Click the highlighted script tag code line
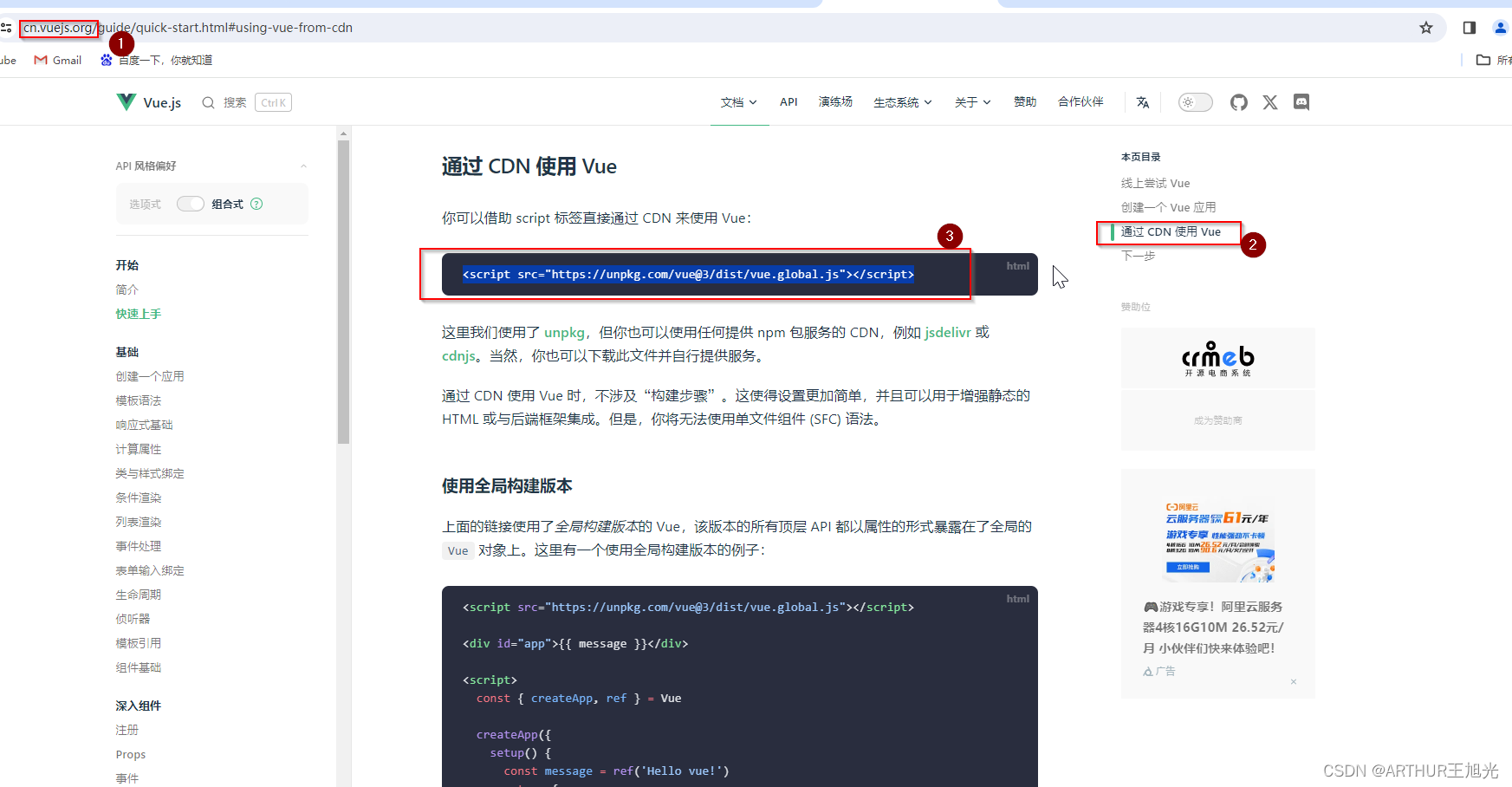The width and height of the screenshot is (1512, 787). (688, 275)
